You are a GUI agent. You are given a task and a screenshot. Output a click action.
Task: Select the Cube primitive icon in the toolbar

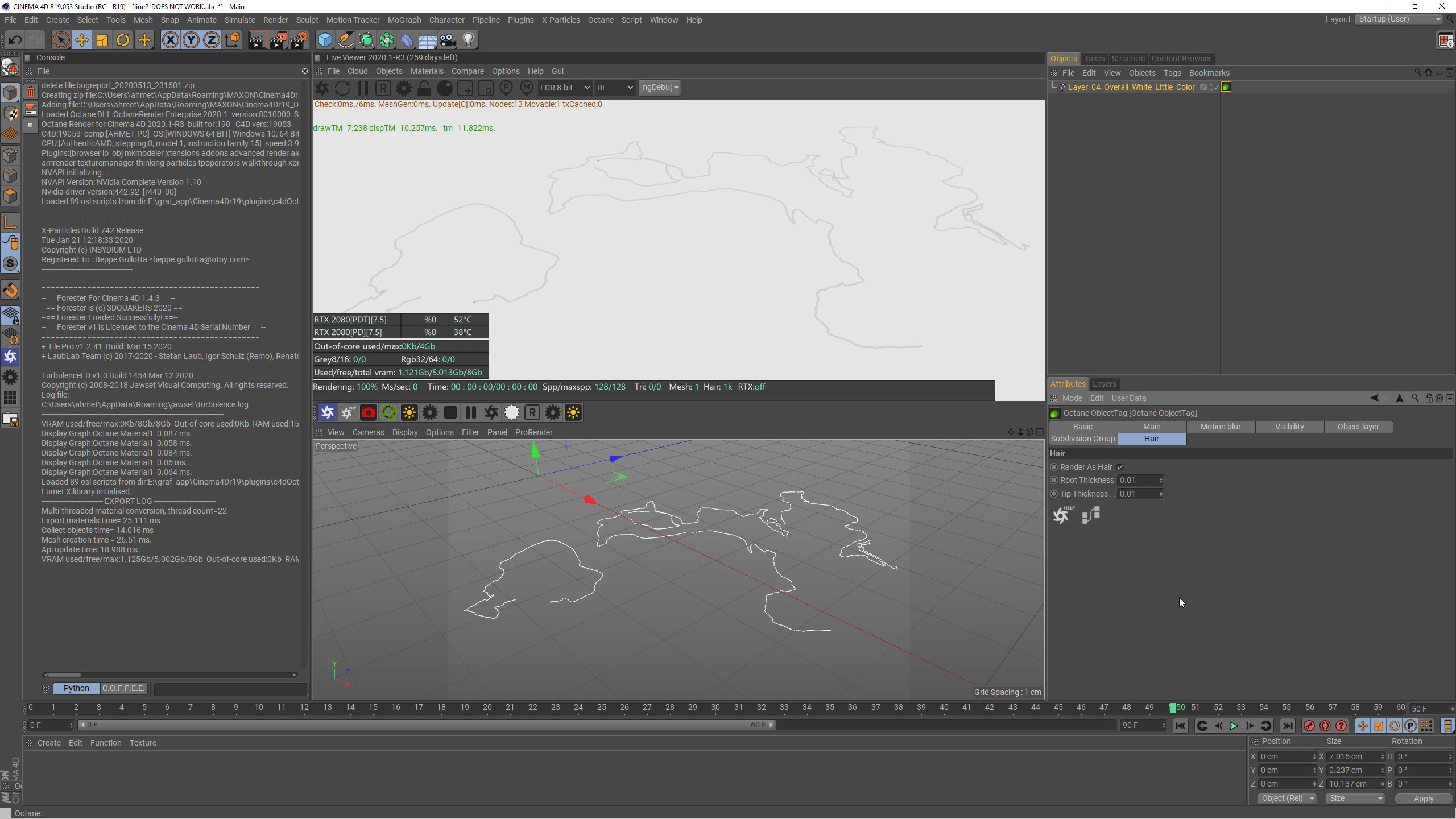325,40
